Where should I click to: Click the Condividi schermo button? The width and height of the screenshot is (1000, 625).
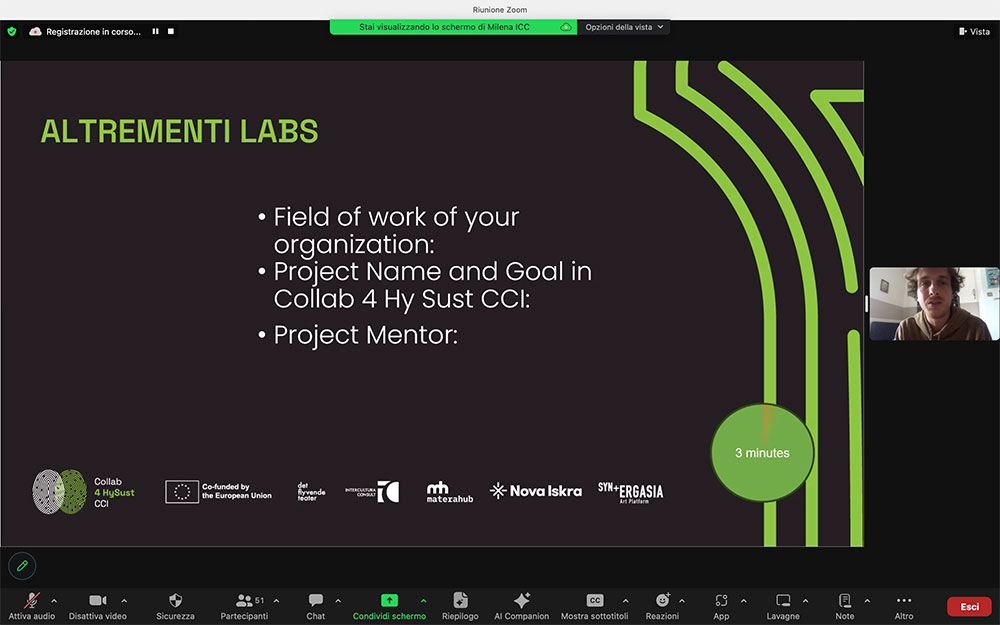[x=389, y=605]
